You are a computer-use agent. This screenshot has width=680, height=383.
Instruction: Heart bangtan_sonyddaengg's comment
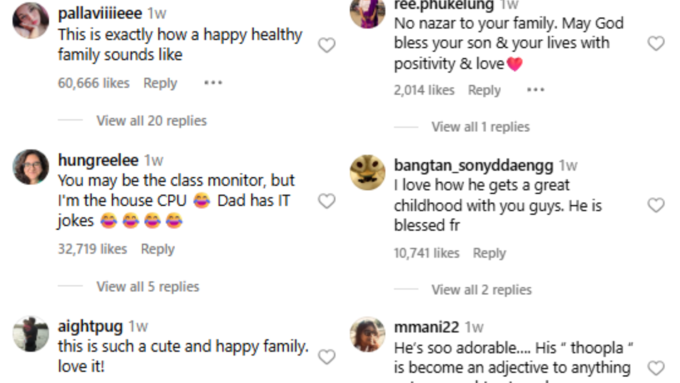tap(656, 205)
